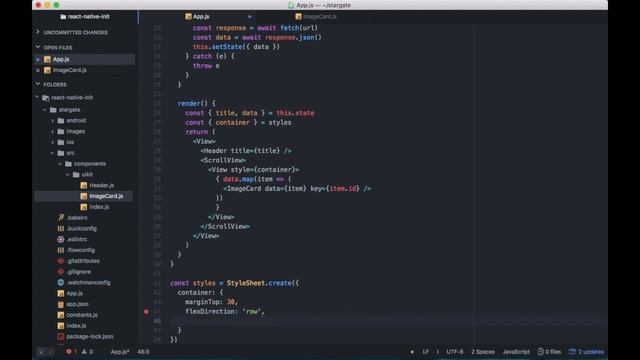Select the package-lock.json file icon

point(61,336)
